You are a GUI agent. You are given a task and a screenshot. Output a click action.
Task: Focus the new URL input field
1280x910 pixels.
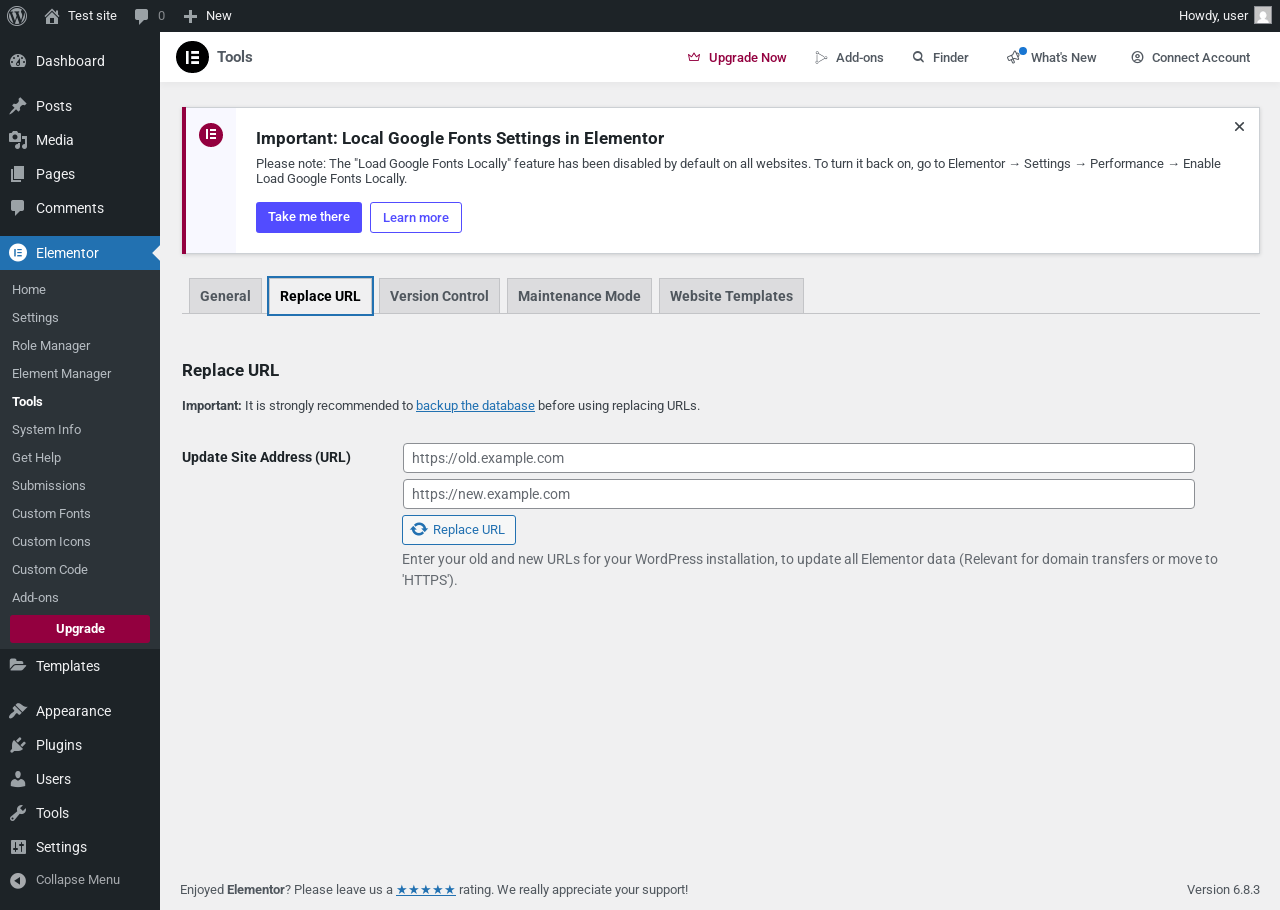(799, 494)
